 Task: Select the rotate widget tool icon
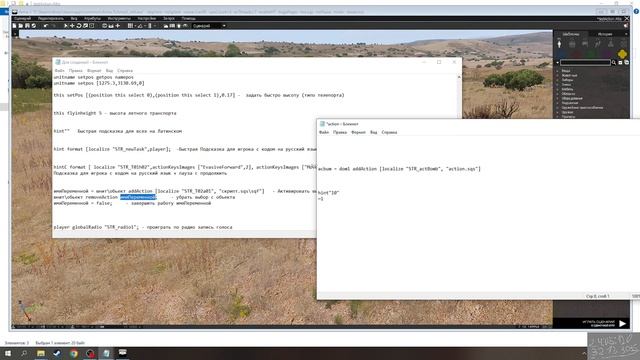79,26
